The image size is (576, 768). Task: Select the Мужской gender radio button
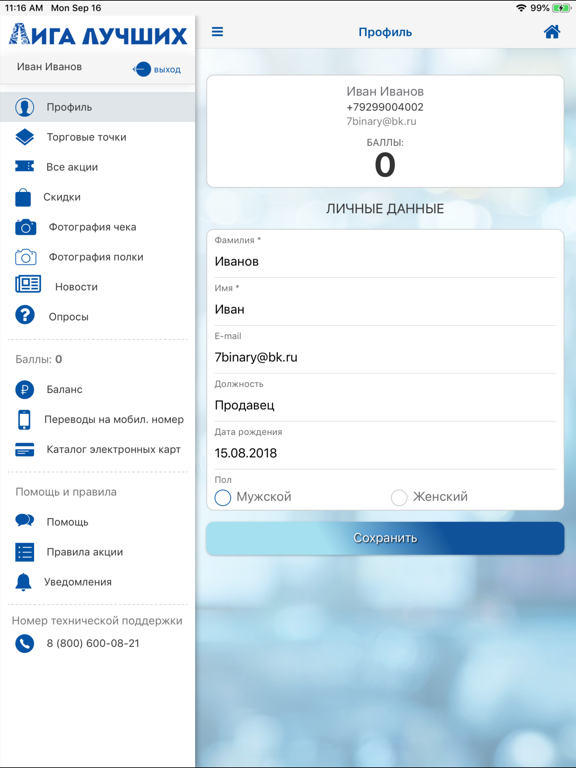click(223, 498)
